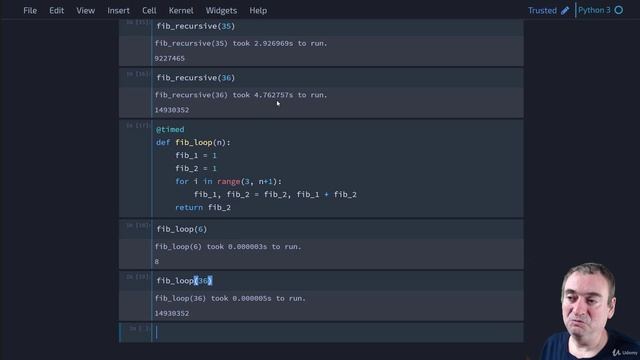Click the pencil edit mode icon
Image resolution: width=640 pixels, height=360 pixels.
[565, 11]
